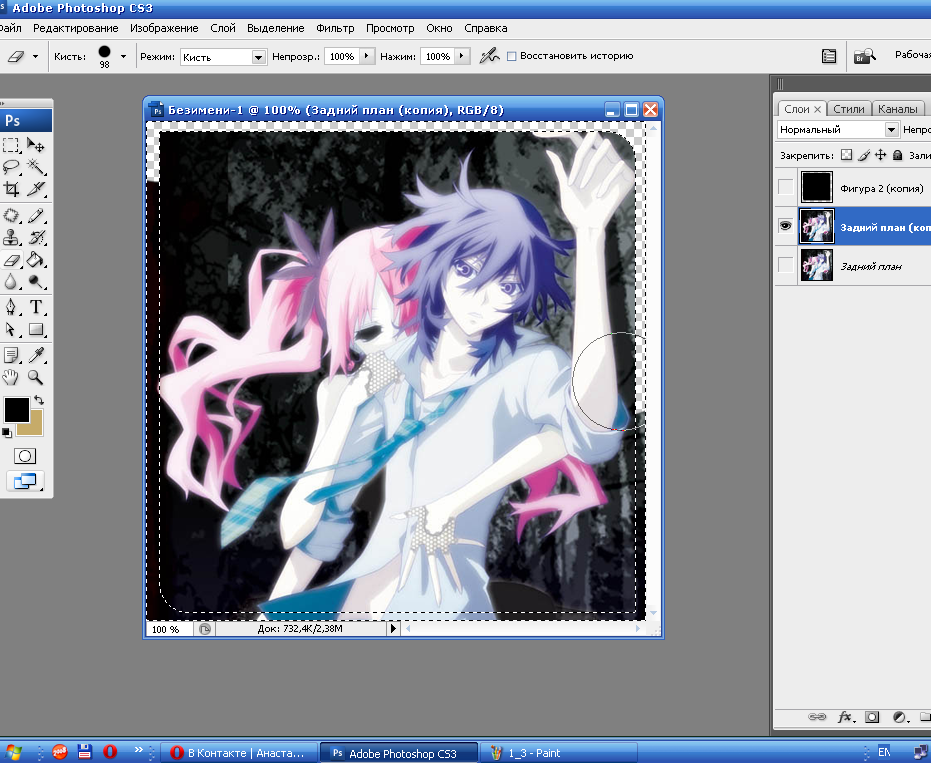Open the Нажим flow slider arrow
Image resolution: width=931 pixels, height=763 pixels.
point(462,56)
